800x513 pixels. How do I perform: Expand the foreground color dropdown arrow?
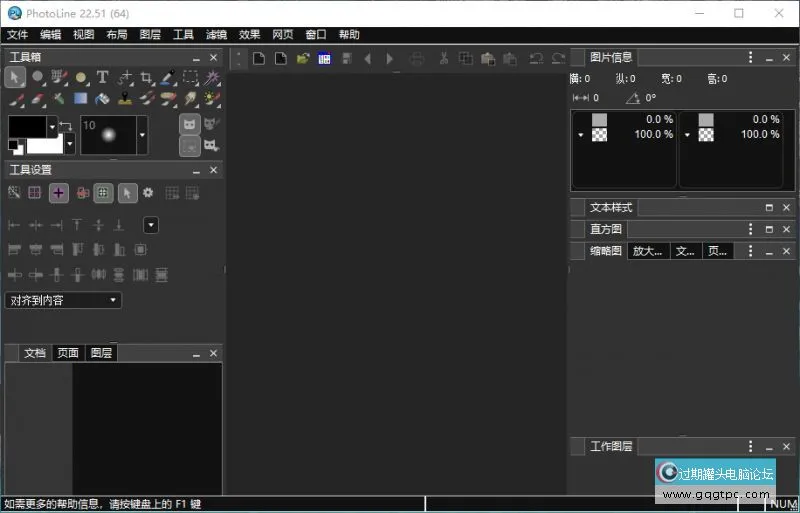tap(52, 127)
